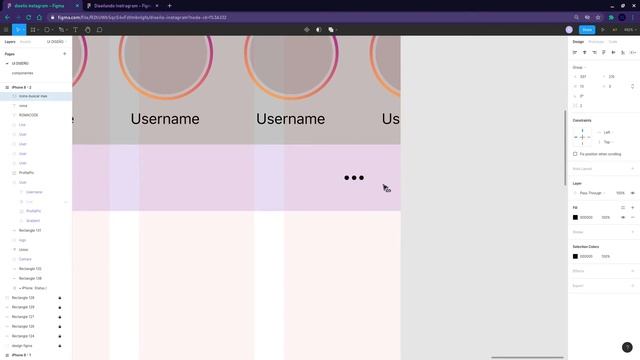640x360 pixels.
Task: Open the zoom level dropdown
Action: pos(630,30)
